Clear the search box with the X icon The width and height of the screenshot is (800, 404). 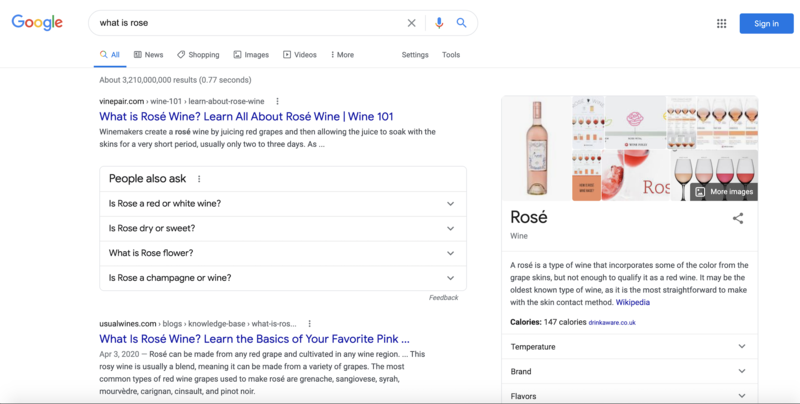tap(412, 23)
